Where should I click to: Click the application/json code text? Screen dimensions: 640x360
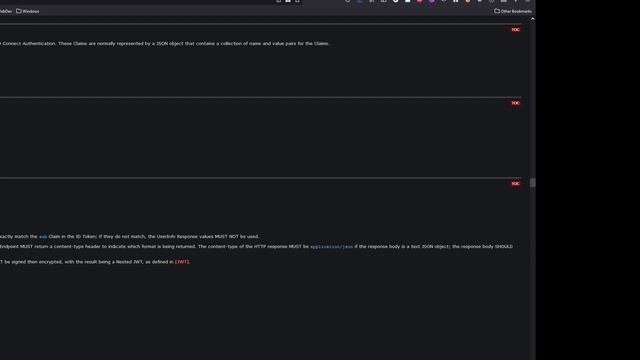[x=331, y=247]
